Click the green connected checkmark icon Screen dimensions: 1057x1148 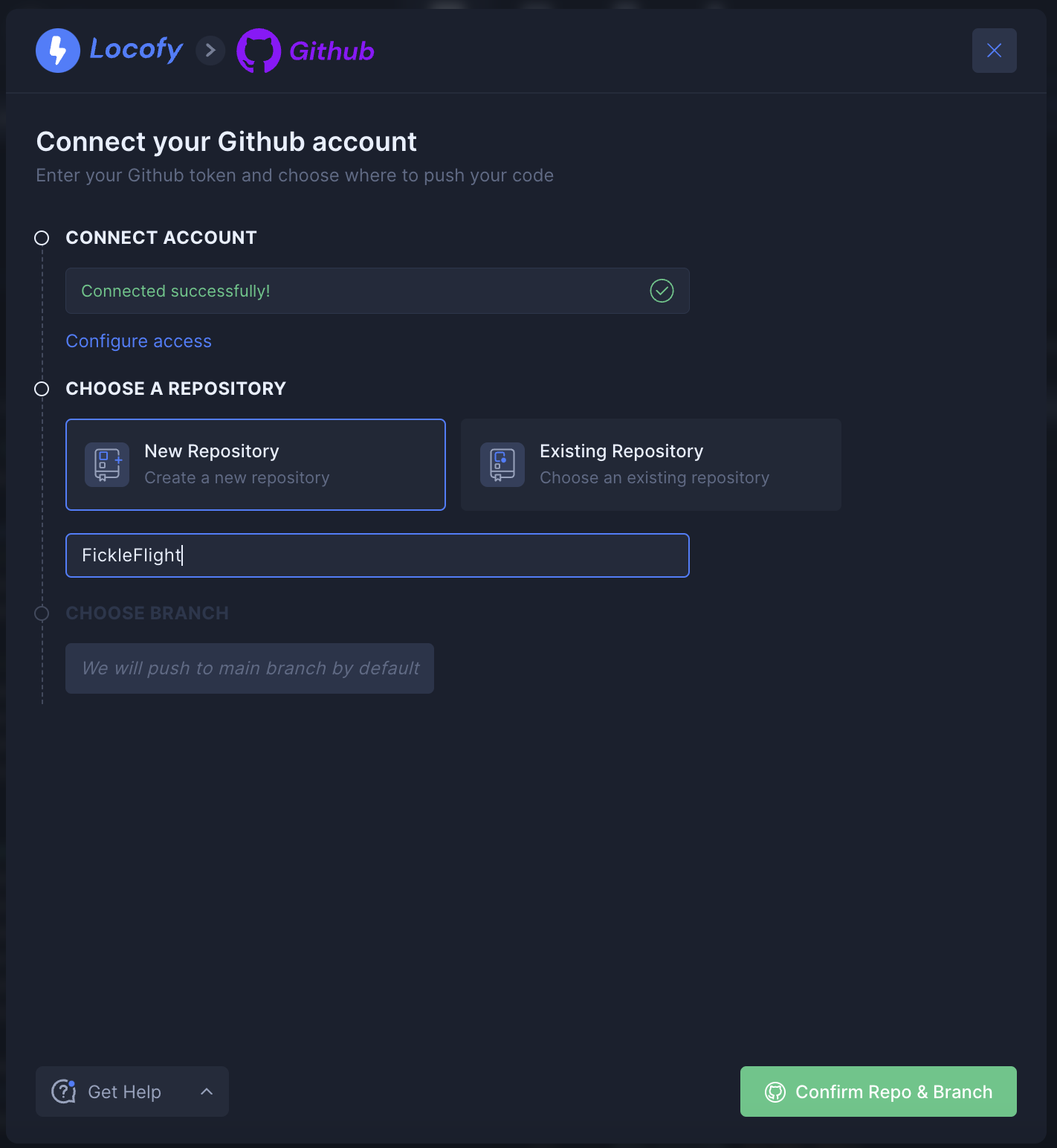tap(662, 291)
